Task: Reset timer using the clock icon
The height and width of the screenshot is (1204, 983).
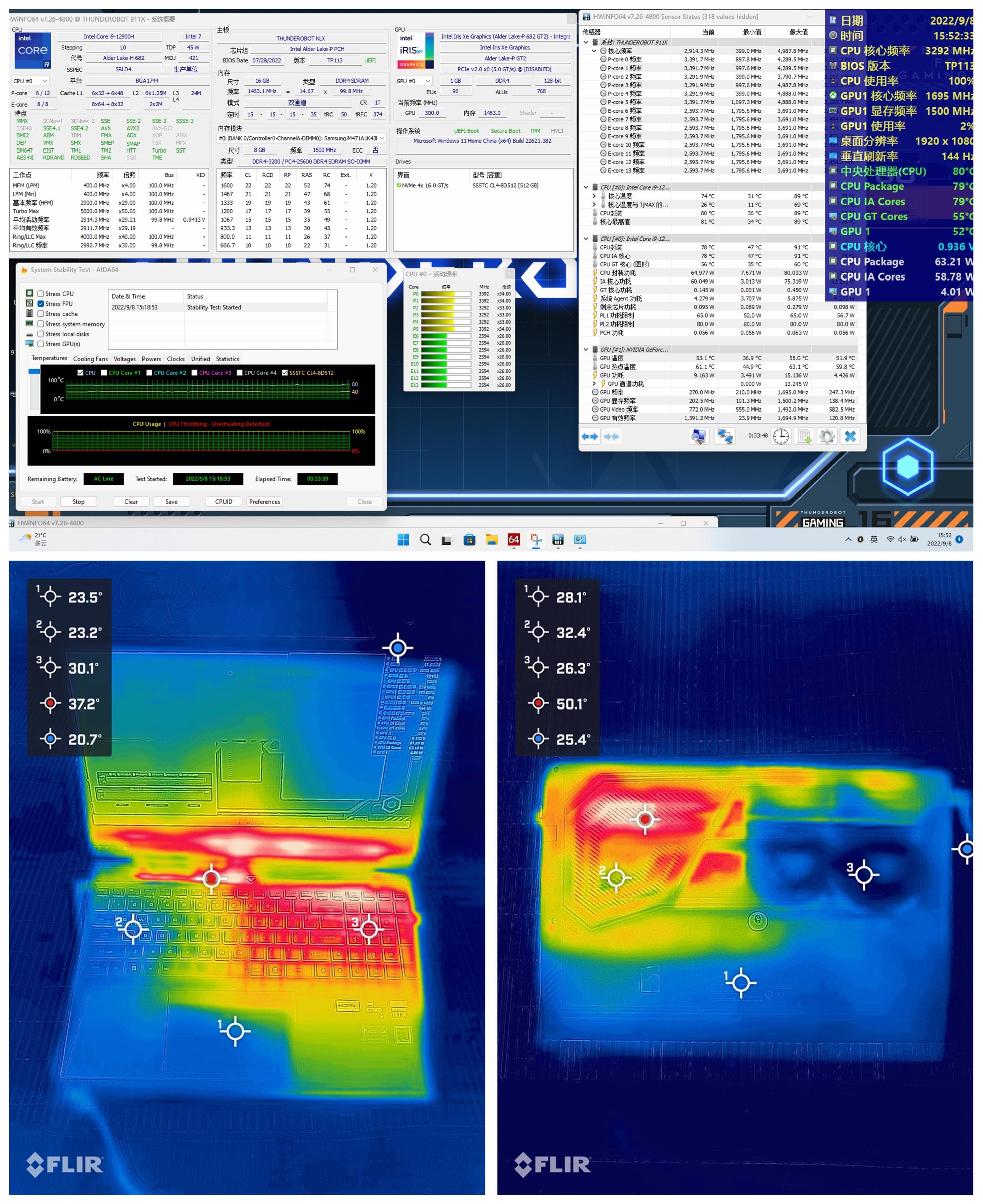Action: tap(781, 436)
